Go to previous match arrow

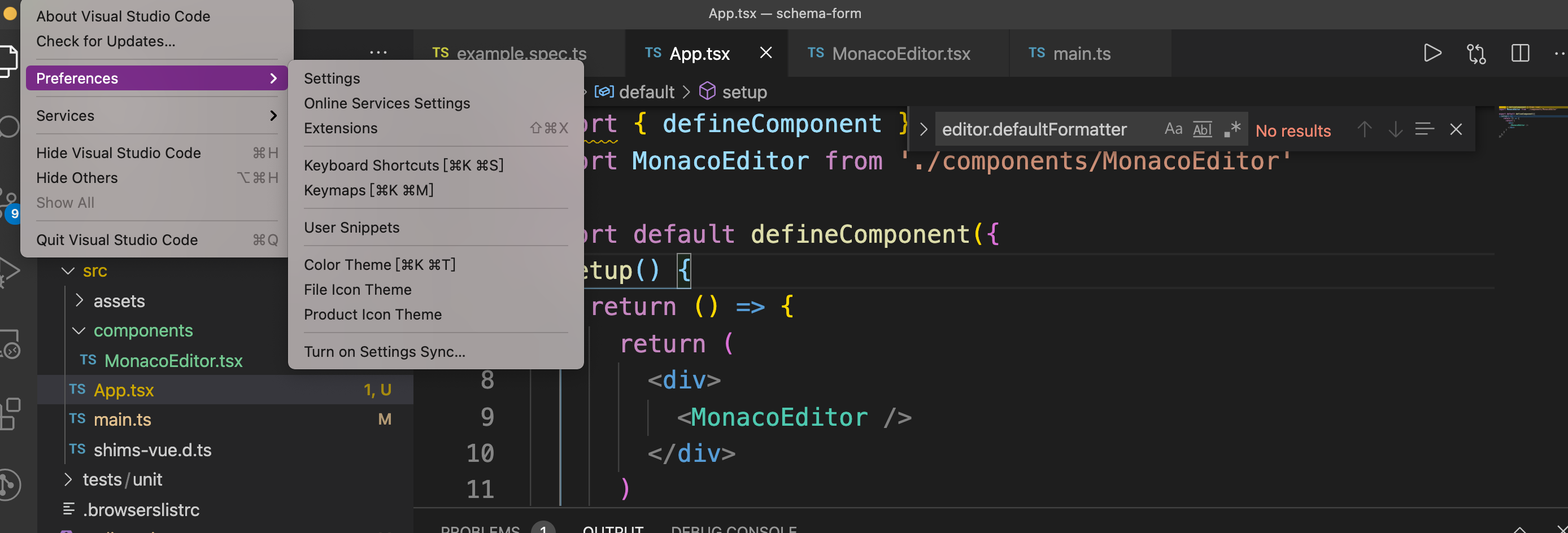[1365, 129]
